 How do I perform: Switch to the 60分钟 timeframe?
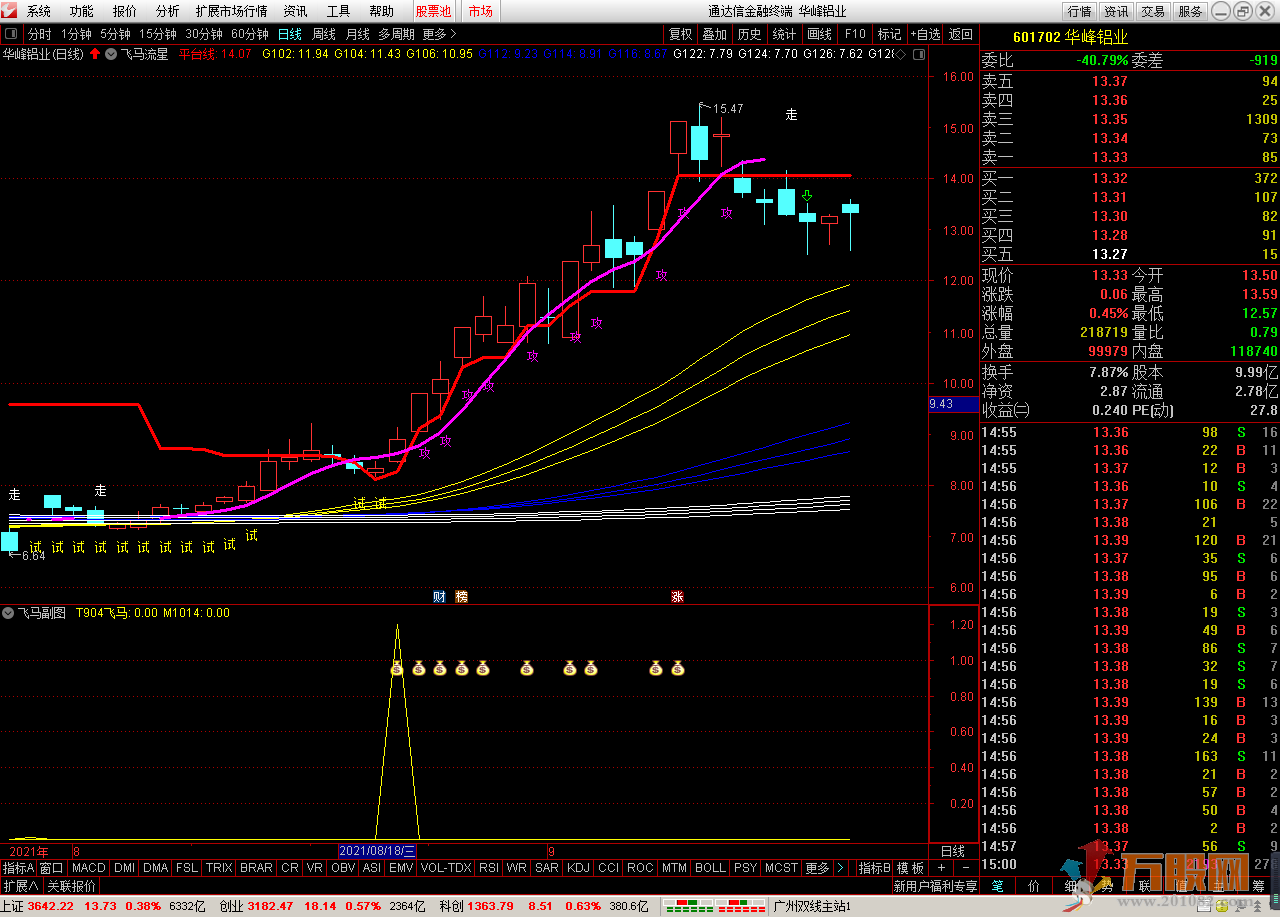[250, 34]
